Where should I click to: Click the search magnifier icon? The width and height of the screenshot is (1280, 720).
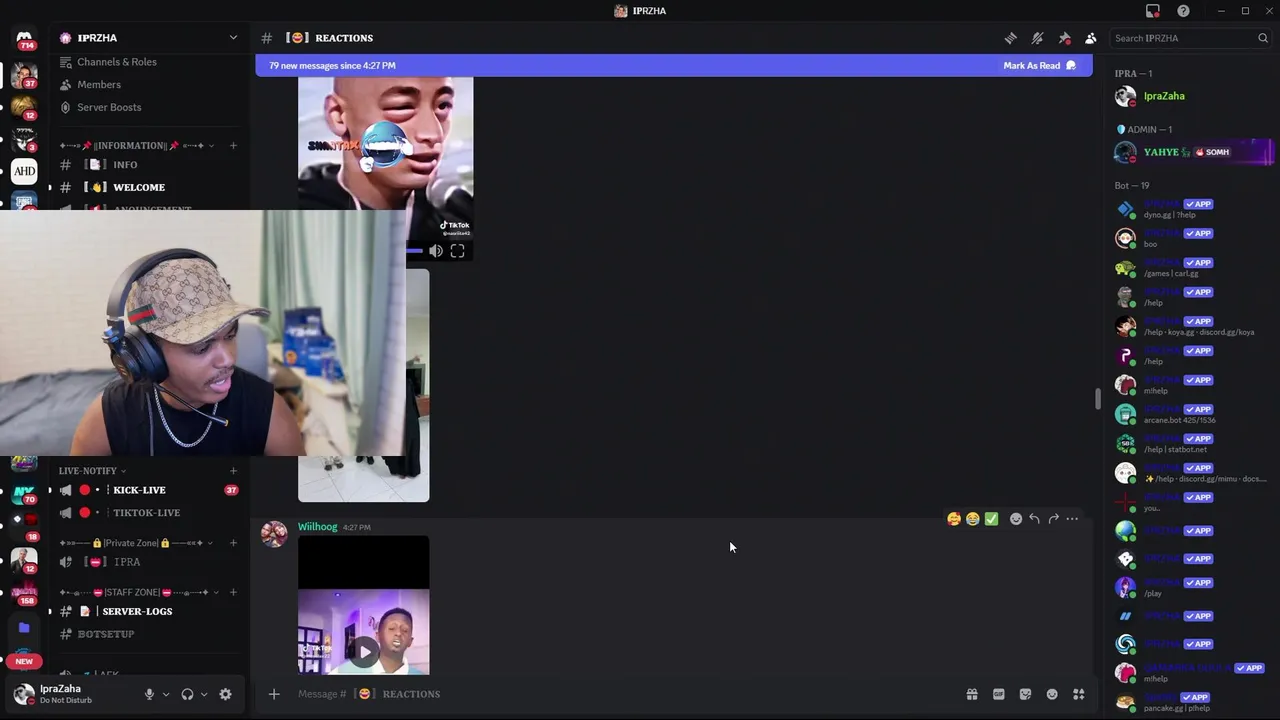point(1263,38)
